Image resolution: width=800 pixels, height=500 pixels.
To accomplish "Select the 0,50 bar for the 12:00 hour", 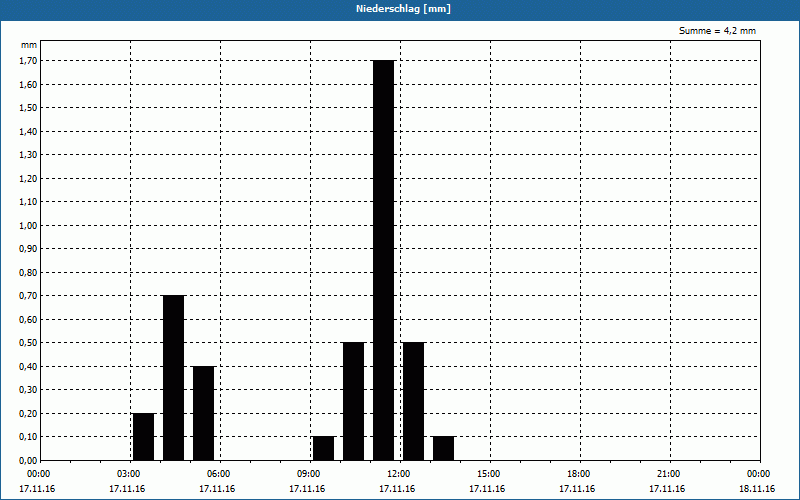I will point(413,402).
